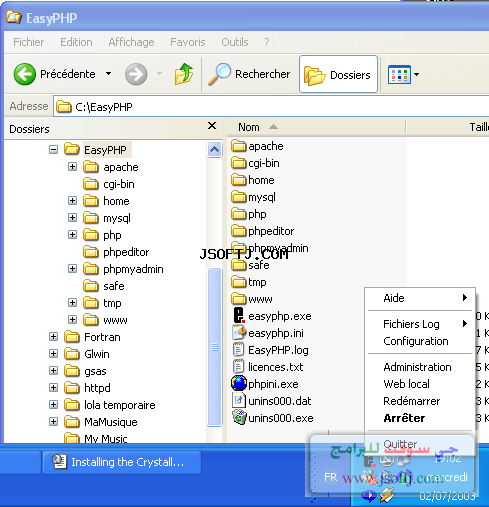Select licences.txt file icon

pos(238,367)
